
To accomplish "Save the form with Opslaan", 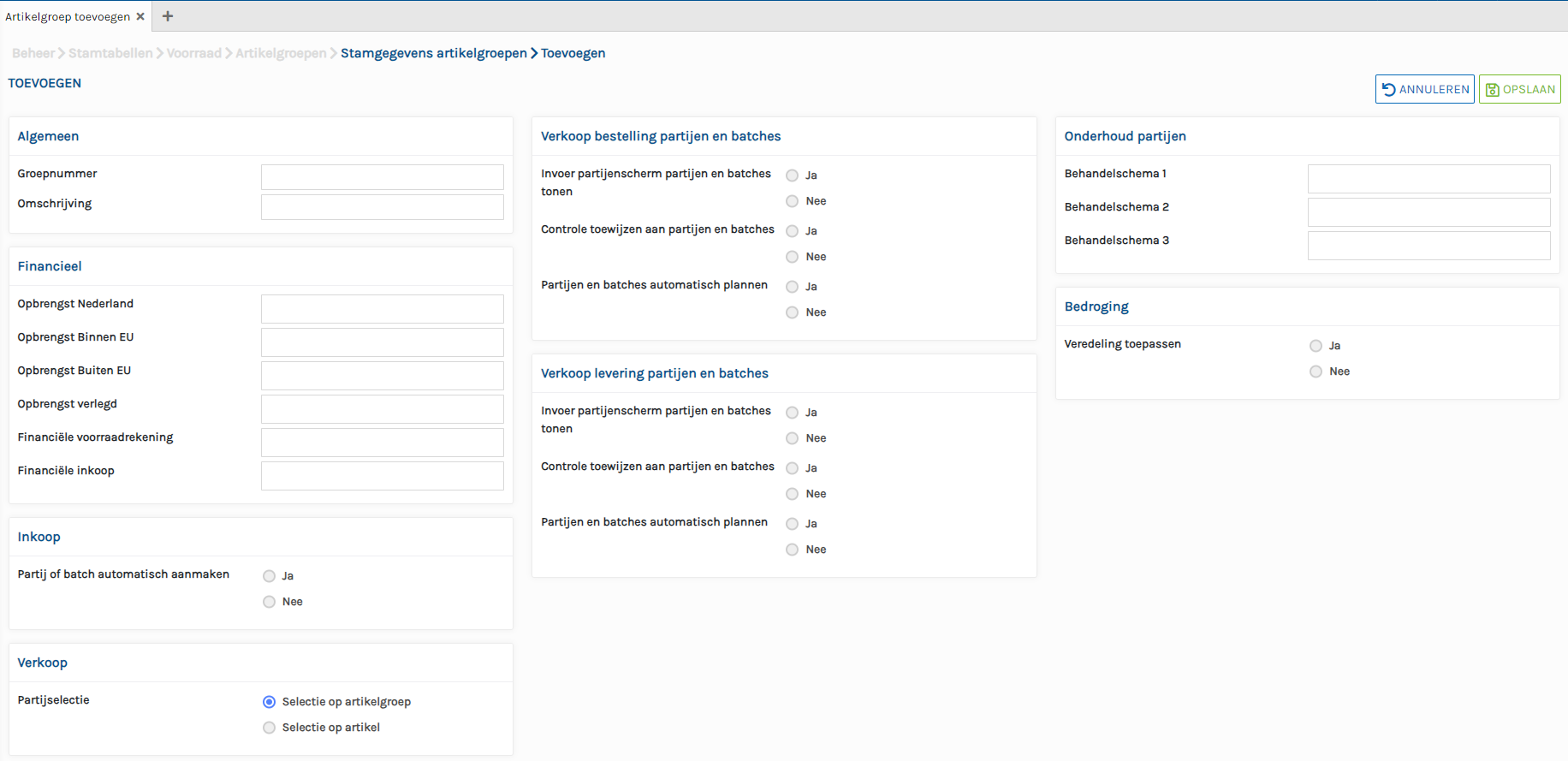I will pos(1519,89).
